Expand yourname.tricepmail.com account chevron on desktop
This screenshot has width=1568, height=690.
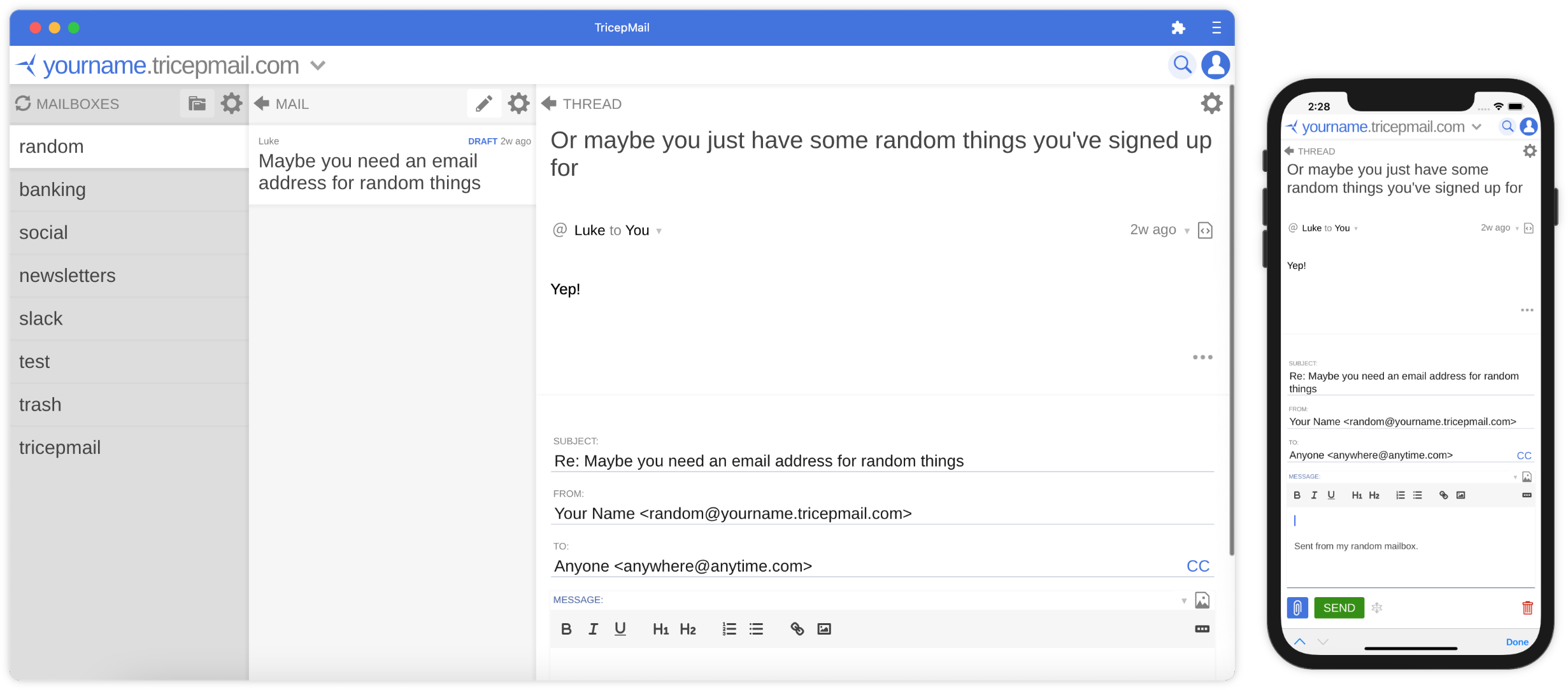(x=318, y=65)
